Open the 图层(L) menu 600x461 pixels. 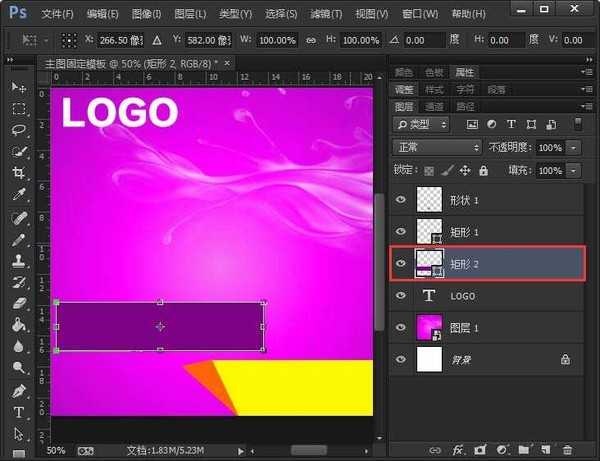[x=190, y=14]
